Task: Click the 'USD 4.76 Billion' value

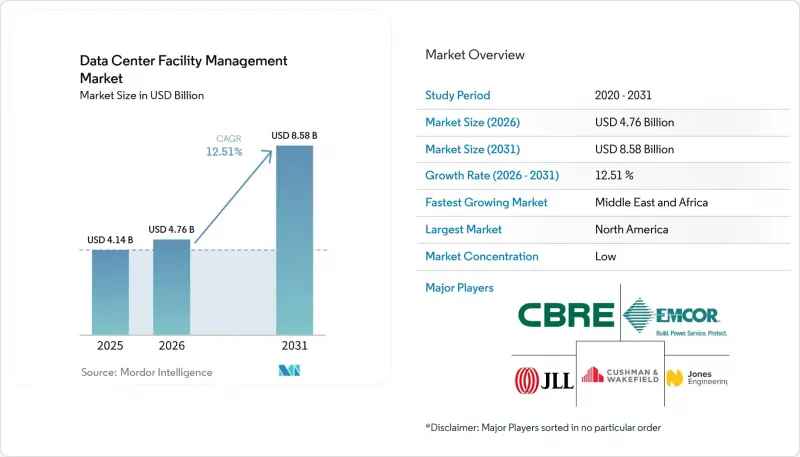Action: tap(635, 122)
